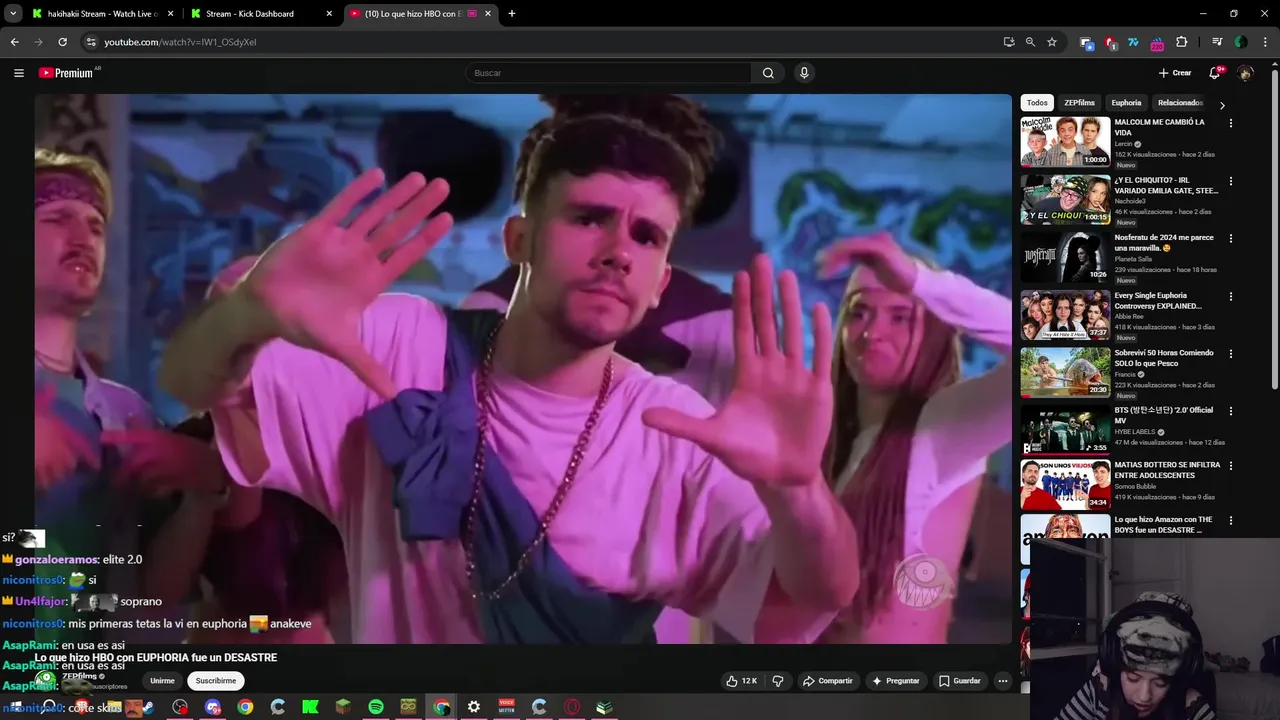Open the settings gear in taskbar
1280x720 pixels.
click(x=474, y=707)
